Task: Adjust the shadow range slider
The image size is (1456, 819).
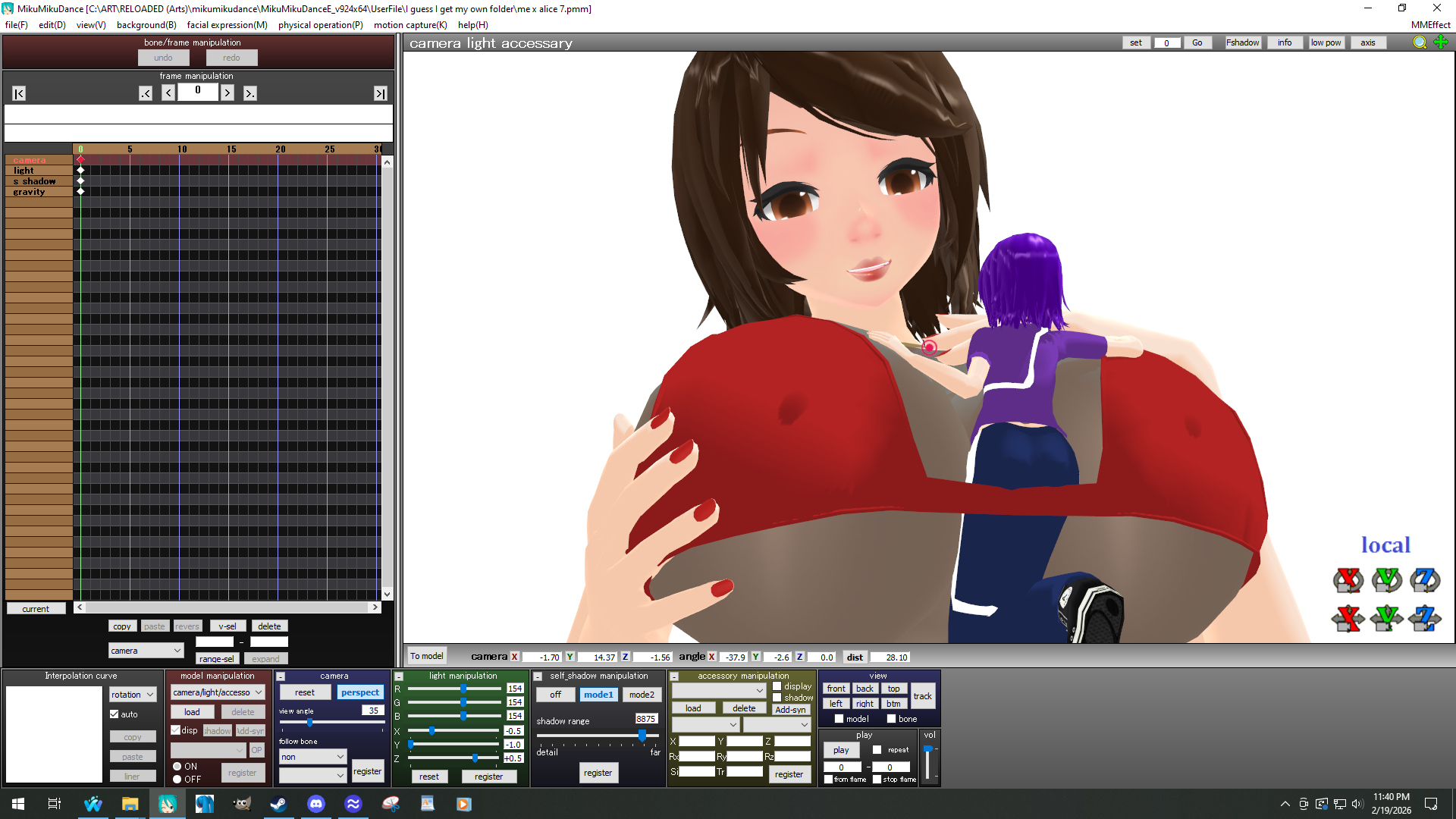Action: pos(642,736)
